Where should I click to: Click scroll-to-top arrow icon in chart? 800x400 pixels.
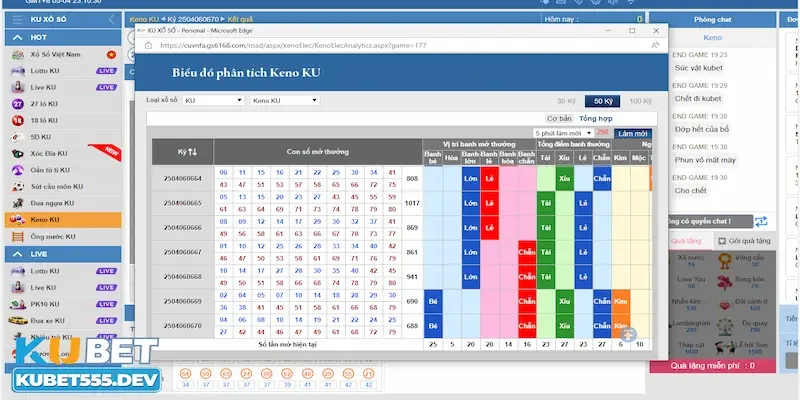pyautogui.click(x=628, y=334)
